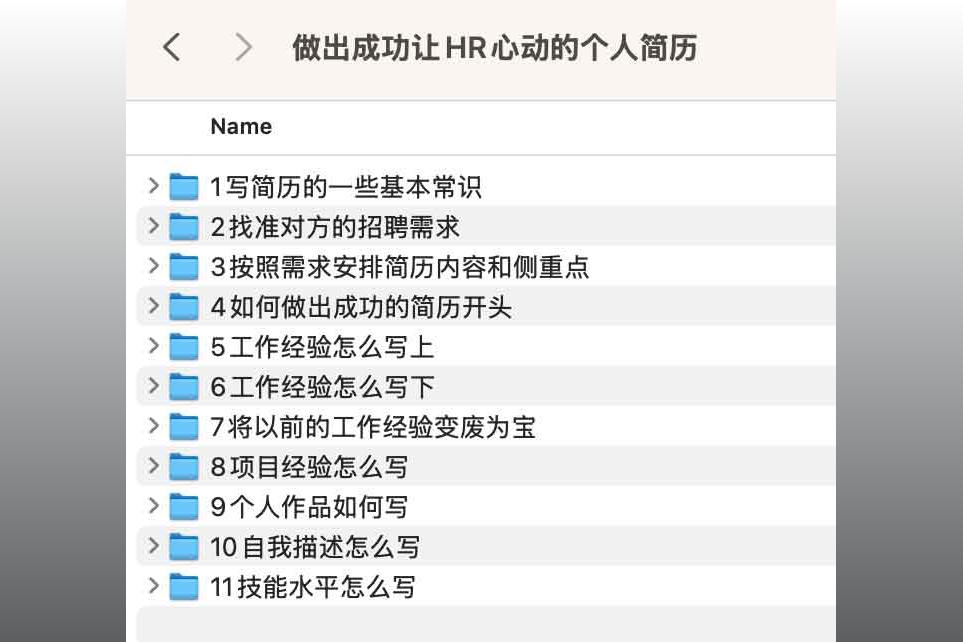Go forward with the right arrow button
This screenshot has height=642, width=963.
pyautogui.click(x=244, y=47)
